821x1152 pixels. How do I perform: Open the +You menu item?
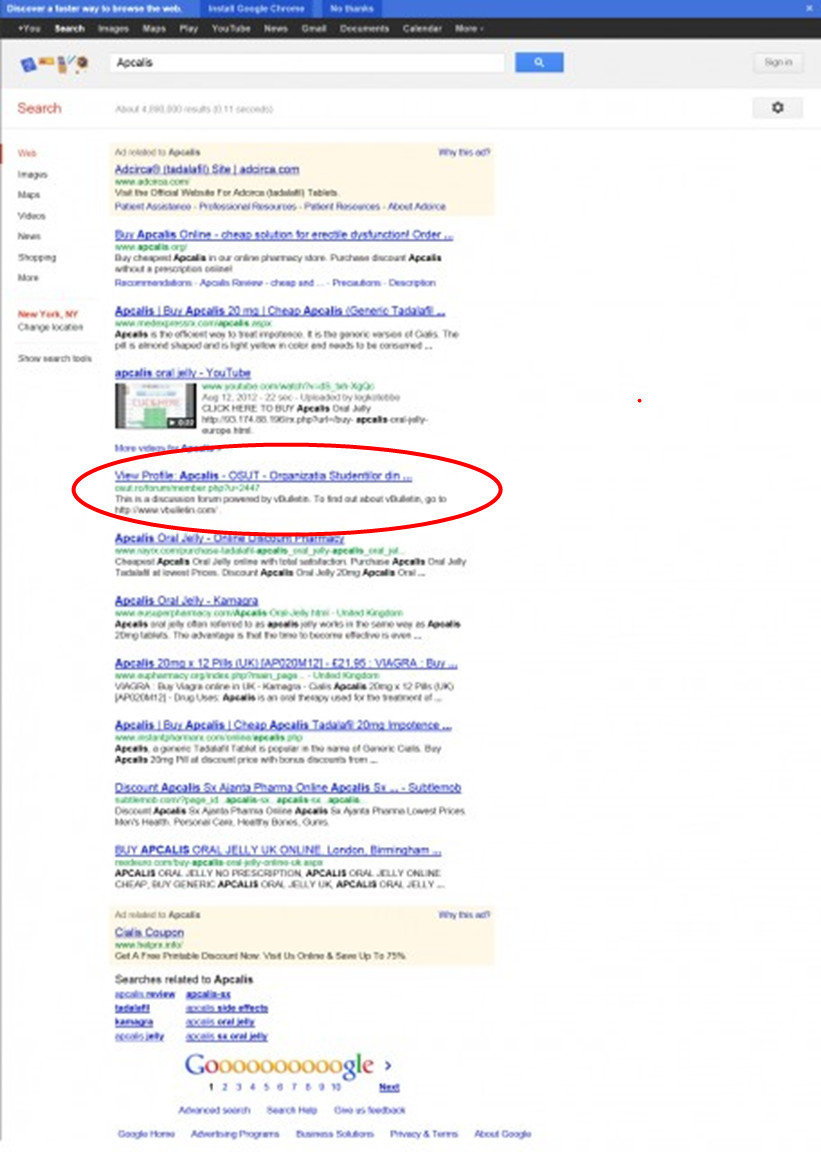[29, 29]
